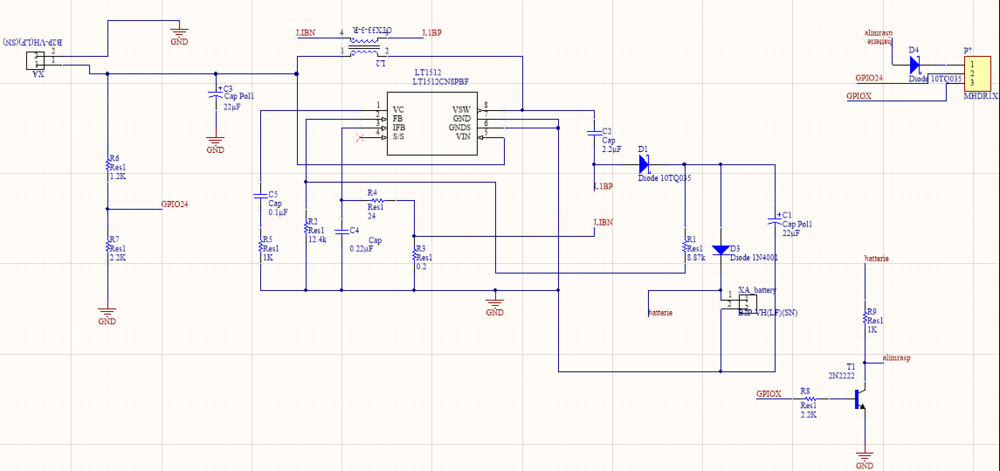Click resistor R6 1.2K symbol
This screenshot has height=471, width=1000.
[x=108, y=166]
